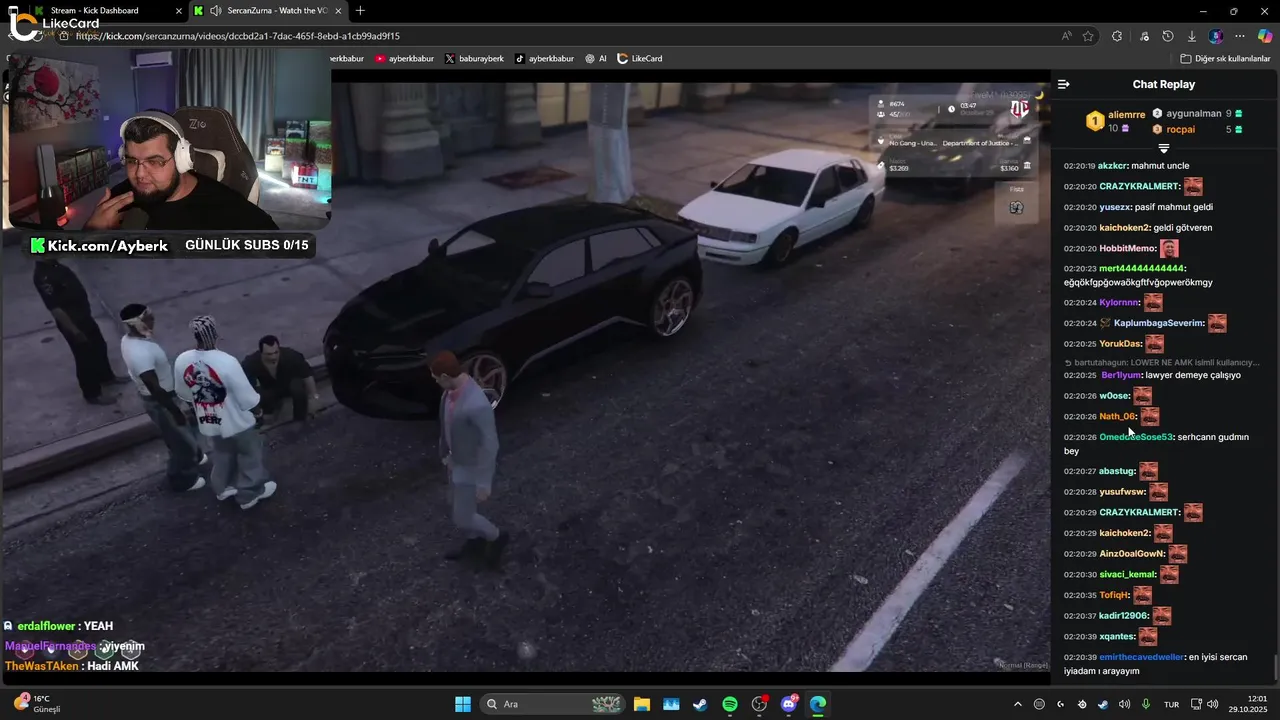
Task: Click Kylornnn's username in chat
Action: tap(1120, 303)
